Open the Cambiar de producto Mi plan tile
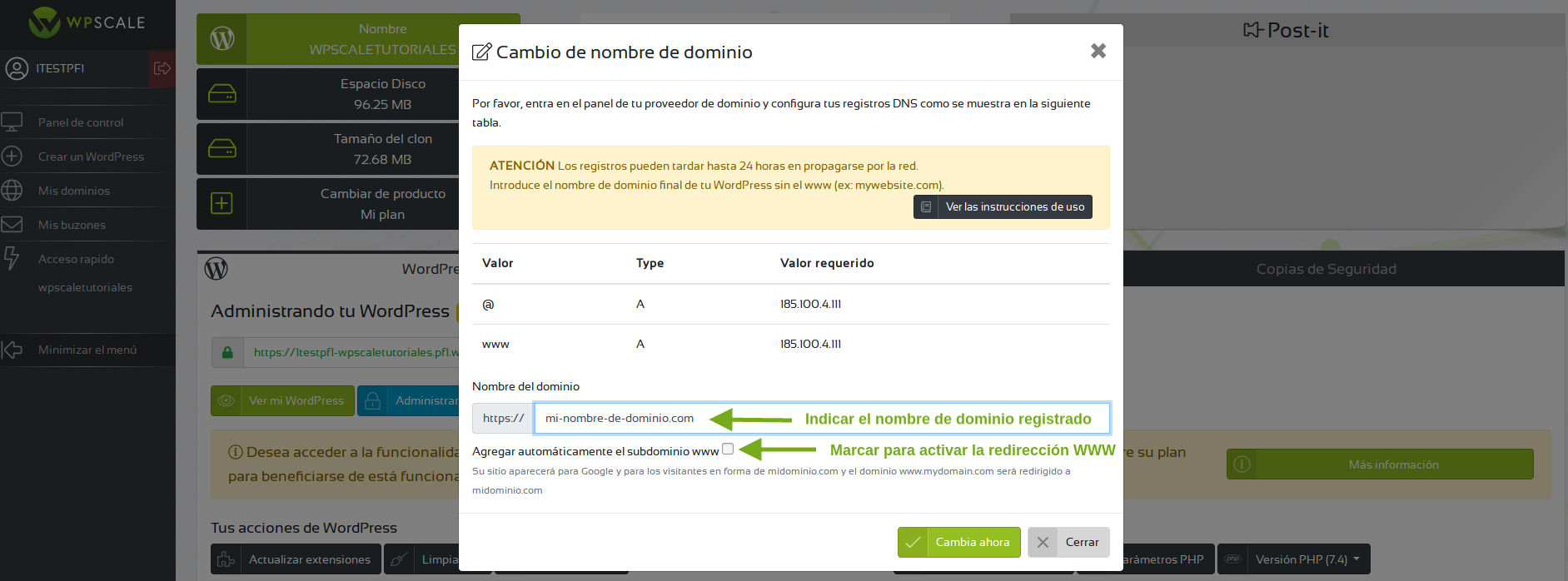This screenshot has height=581, width=1568. point(328,203)
